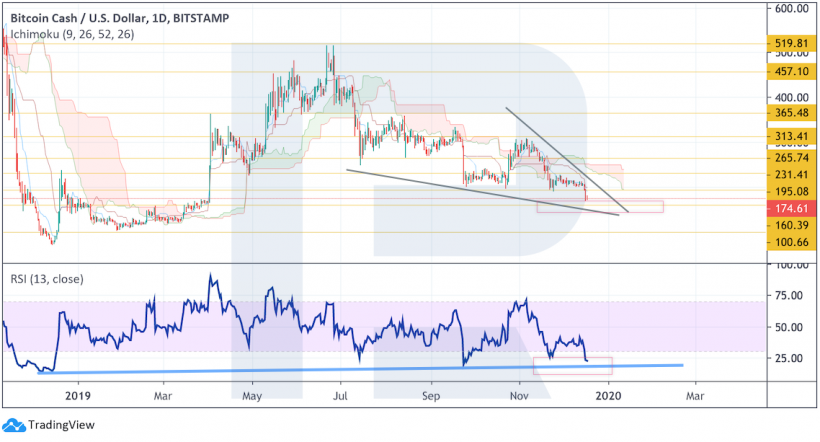Select the 195.08 price level label
This screenshot has width=820, height=442.
pyautogui.click(x=791, y=191)
